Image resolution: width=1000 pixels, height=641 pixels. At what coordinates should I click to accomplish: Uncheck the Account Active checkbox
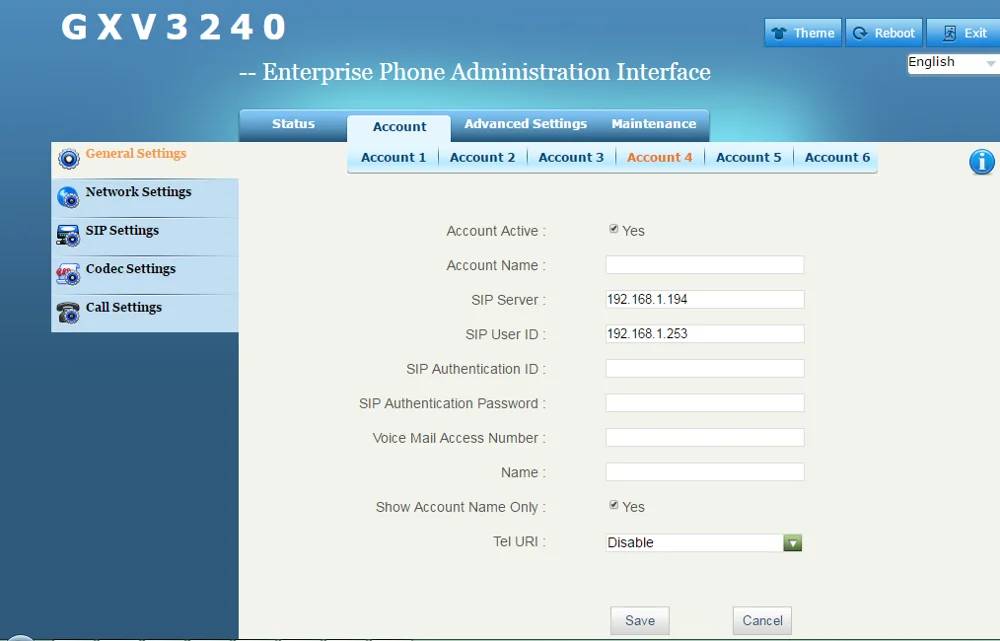614,229
